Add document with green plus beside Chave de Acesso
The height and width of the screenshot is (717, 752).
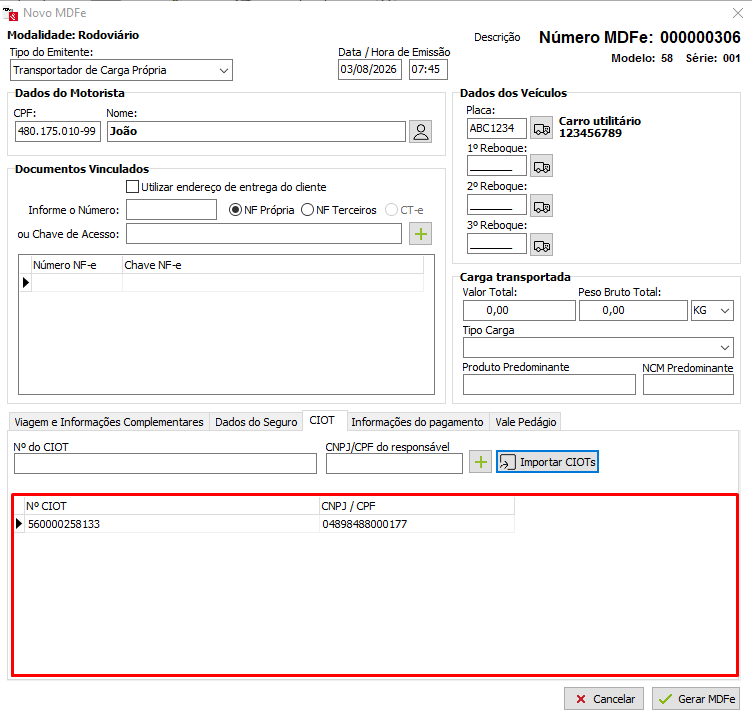tap(421, 234)
